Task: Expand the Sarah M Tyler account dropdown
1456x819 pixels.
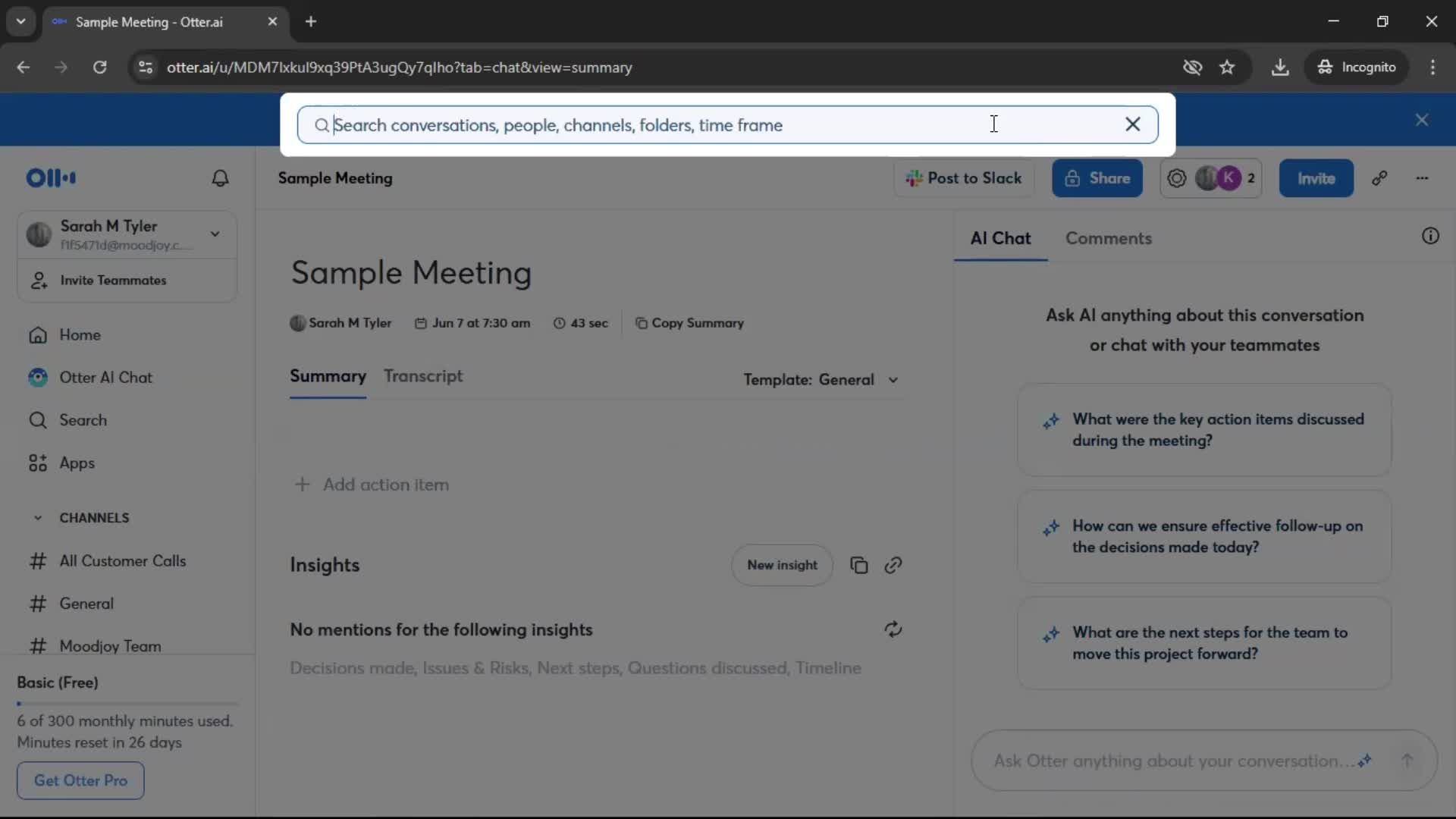Action: [215, 234]
